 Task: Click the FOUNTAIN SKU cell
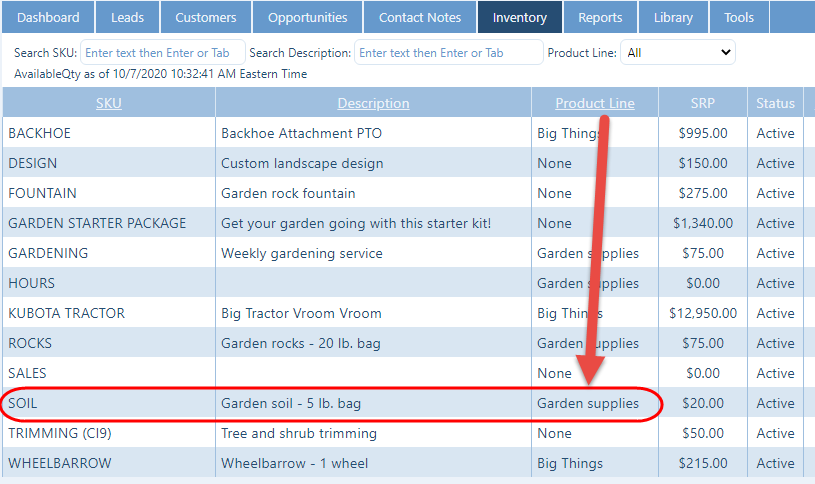click(42, 193)
